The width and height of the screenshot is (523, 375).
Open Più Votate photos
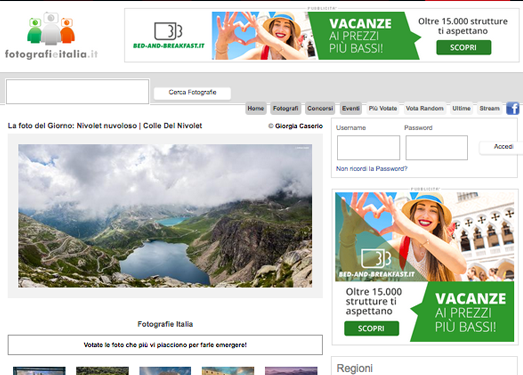[x=383, y=108]
